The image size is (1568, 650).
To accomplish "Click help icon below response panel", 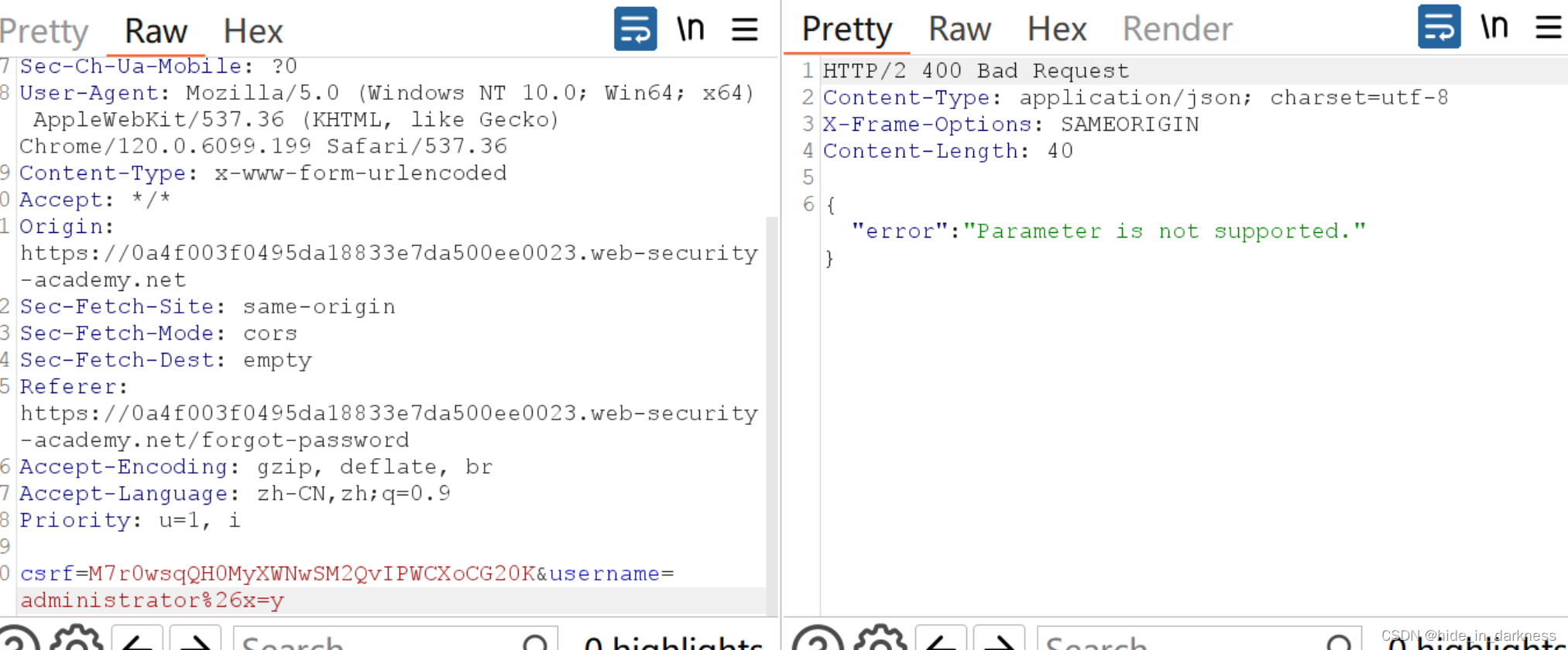I will (x=818, y=638).
